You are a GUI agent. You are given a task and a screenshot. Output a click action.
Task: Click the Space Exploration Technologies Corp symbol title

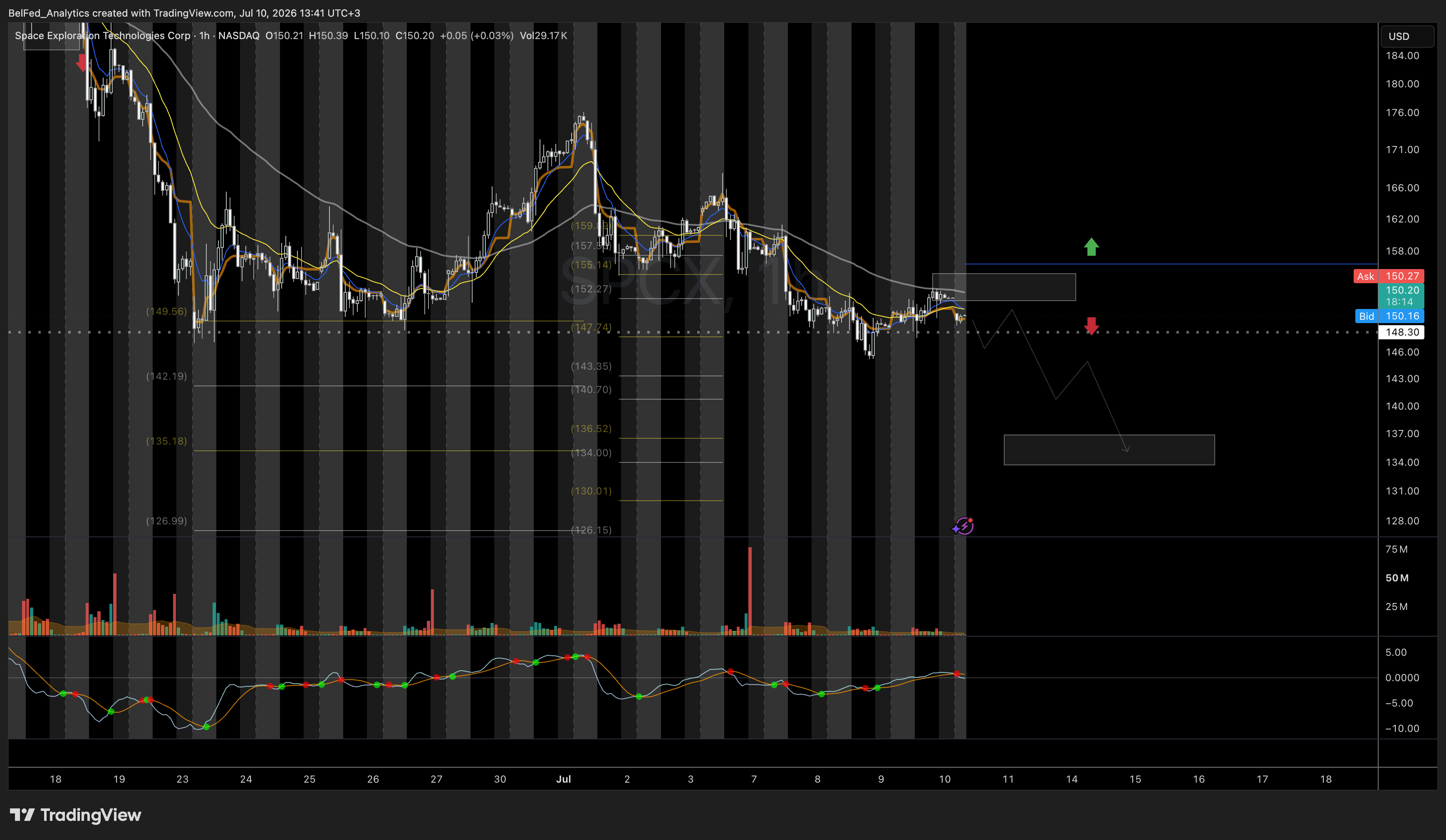(103, 36)
